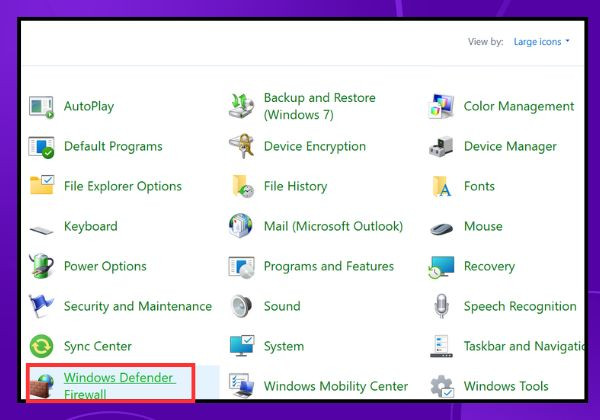Open the Windows Mobility Center link

pyautogui.click(x=336, y=386)
